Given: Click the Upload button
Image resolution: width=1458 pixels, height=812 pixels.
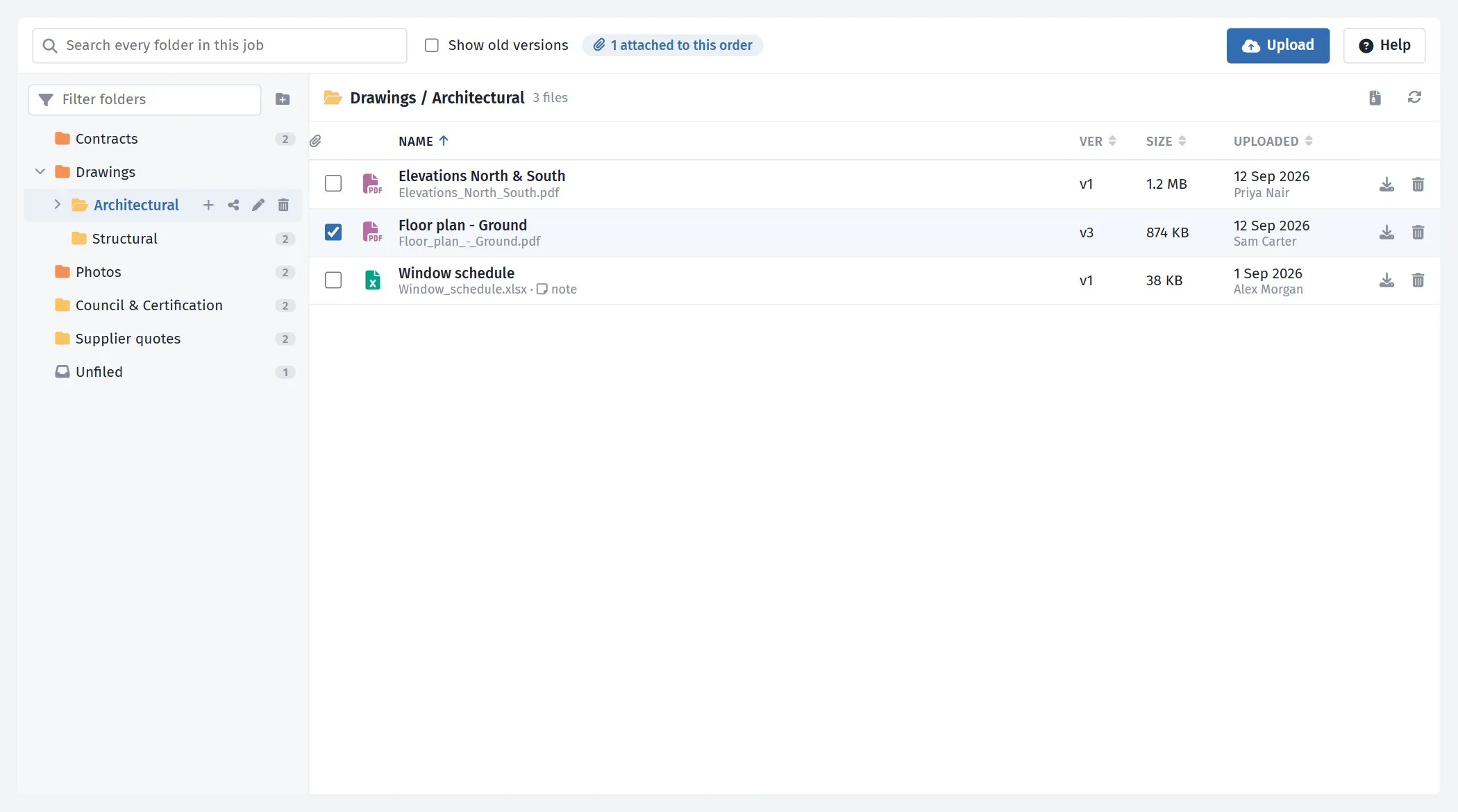Looking at the screenshot, I should tap(1277, 46).
